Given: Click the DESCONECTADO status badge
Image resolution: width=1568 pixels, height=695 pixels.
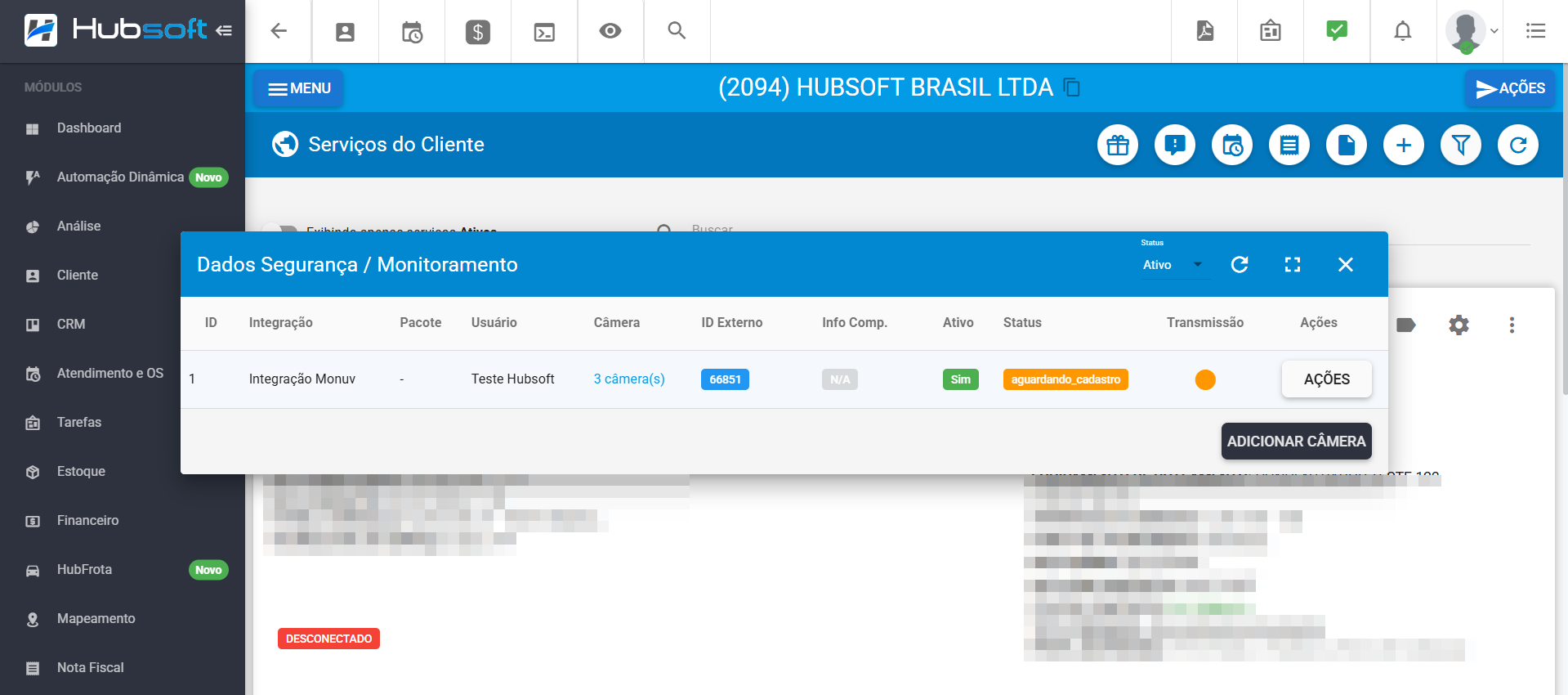Looking at the screenshot, I should (328, 639).
